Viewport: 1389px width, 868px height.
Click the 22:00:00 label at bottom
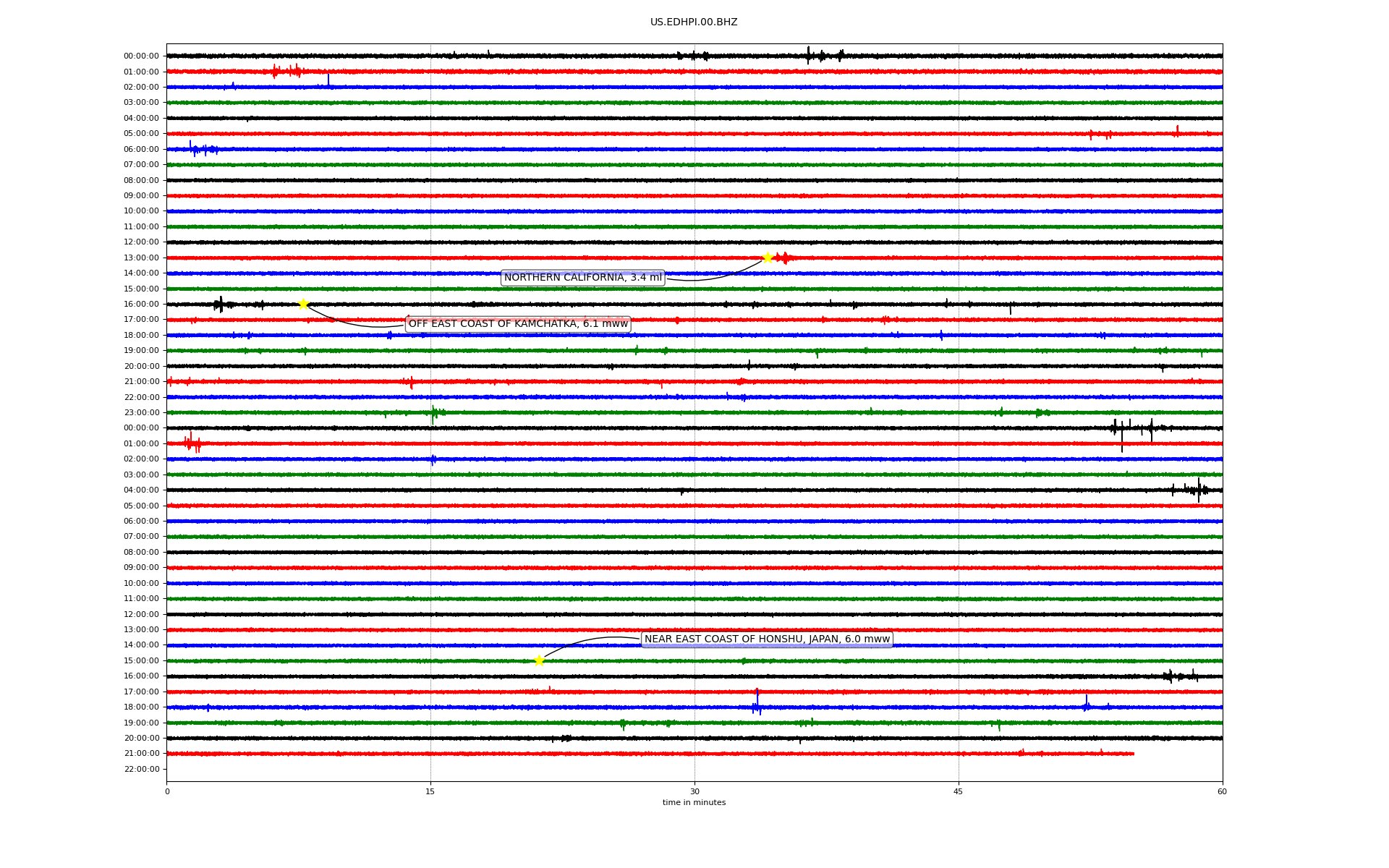[x=141, y=769]
